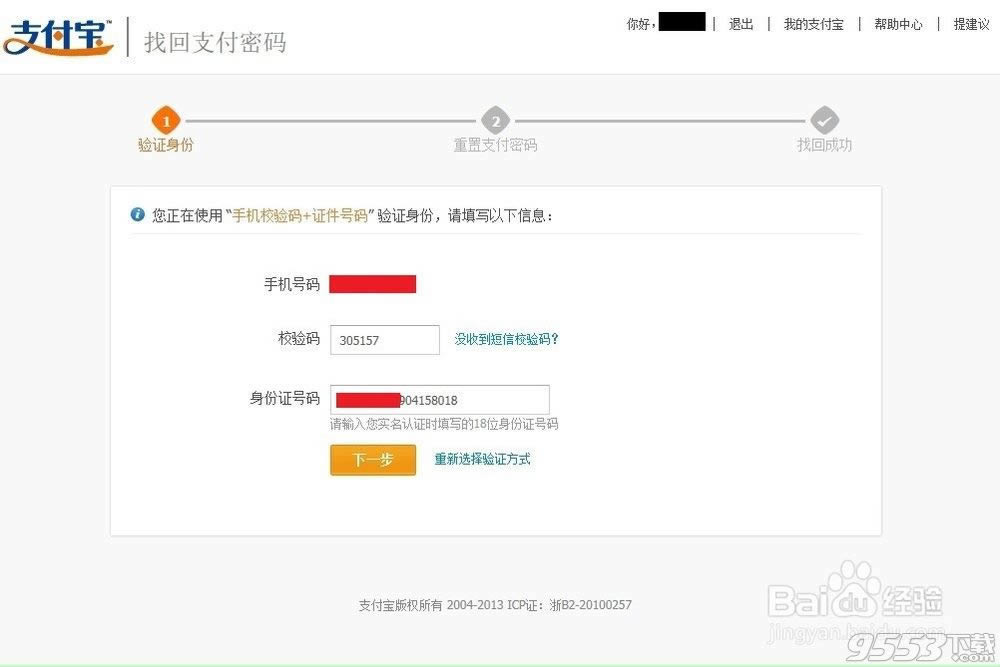Open the 帮助中心 help center
Viewport: 1000px width, 667px height.
898,24
